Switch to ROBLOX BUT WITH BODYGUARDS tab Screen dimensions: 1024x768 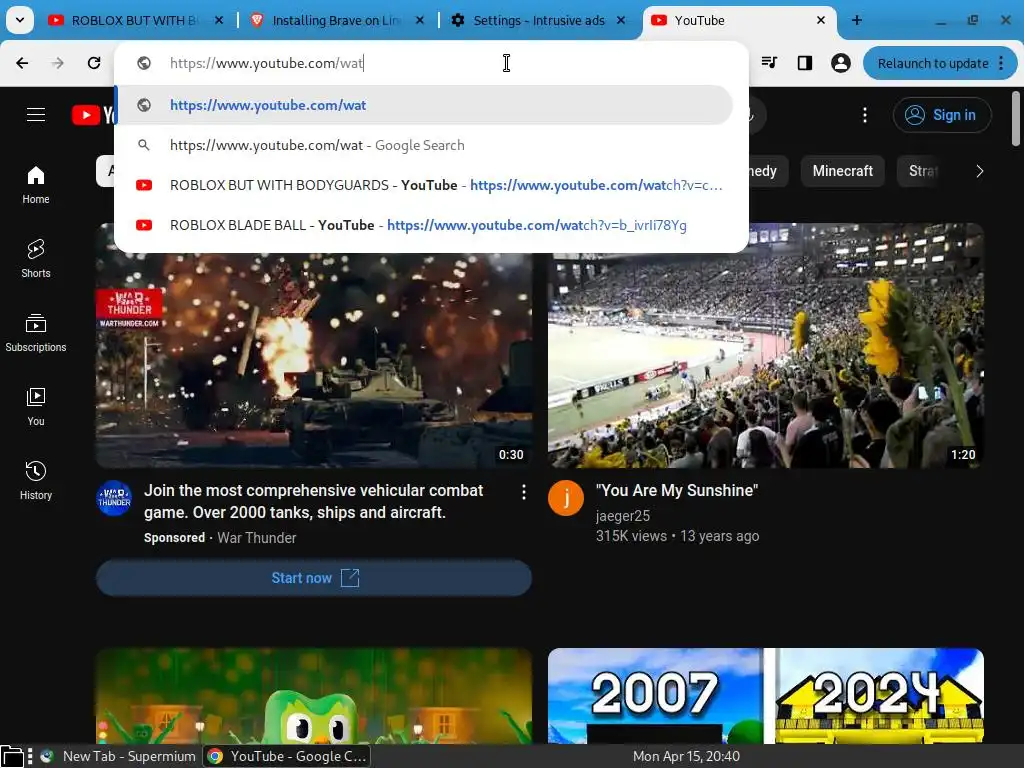(x=133, y=20)
